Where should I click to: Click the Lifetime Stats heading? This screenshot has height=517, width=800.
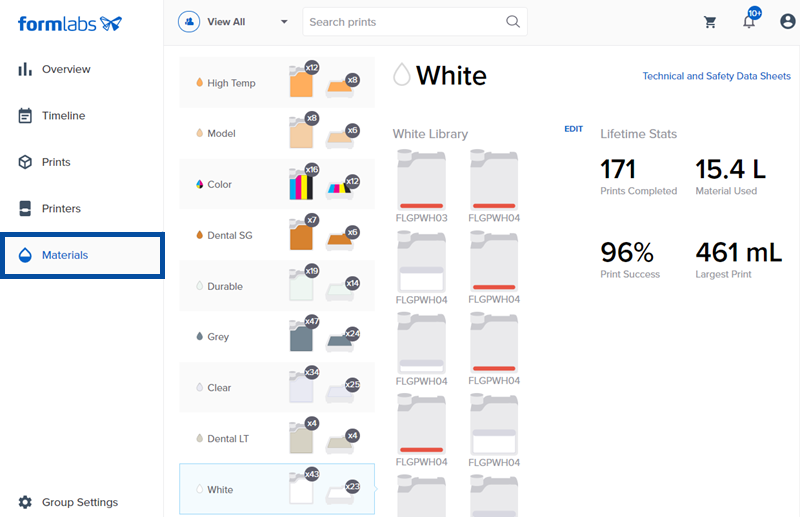click(638, 134)
